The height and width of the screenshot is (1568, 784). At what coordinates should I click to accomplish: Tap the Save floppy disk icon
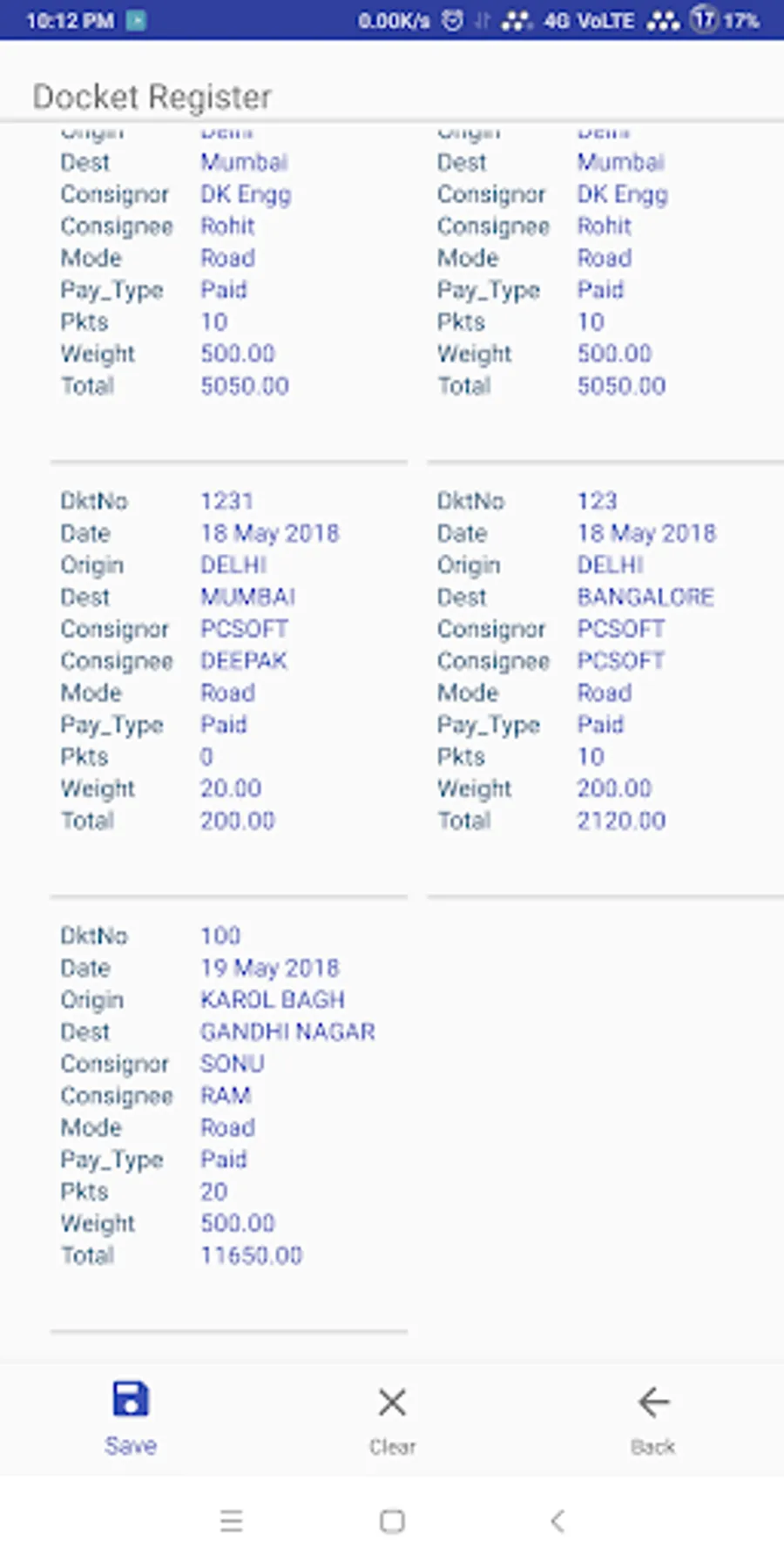click(x=131, y=1400)
